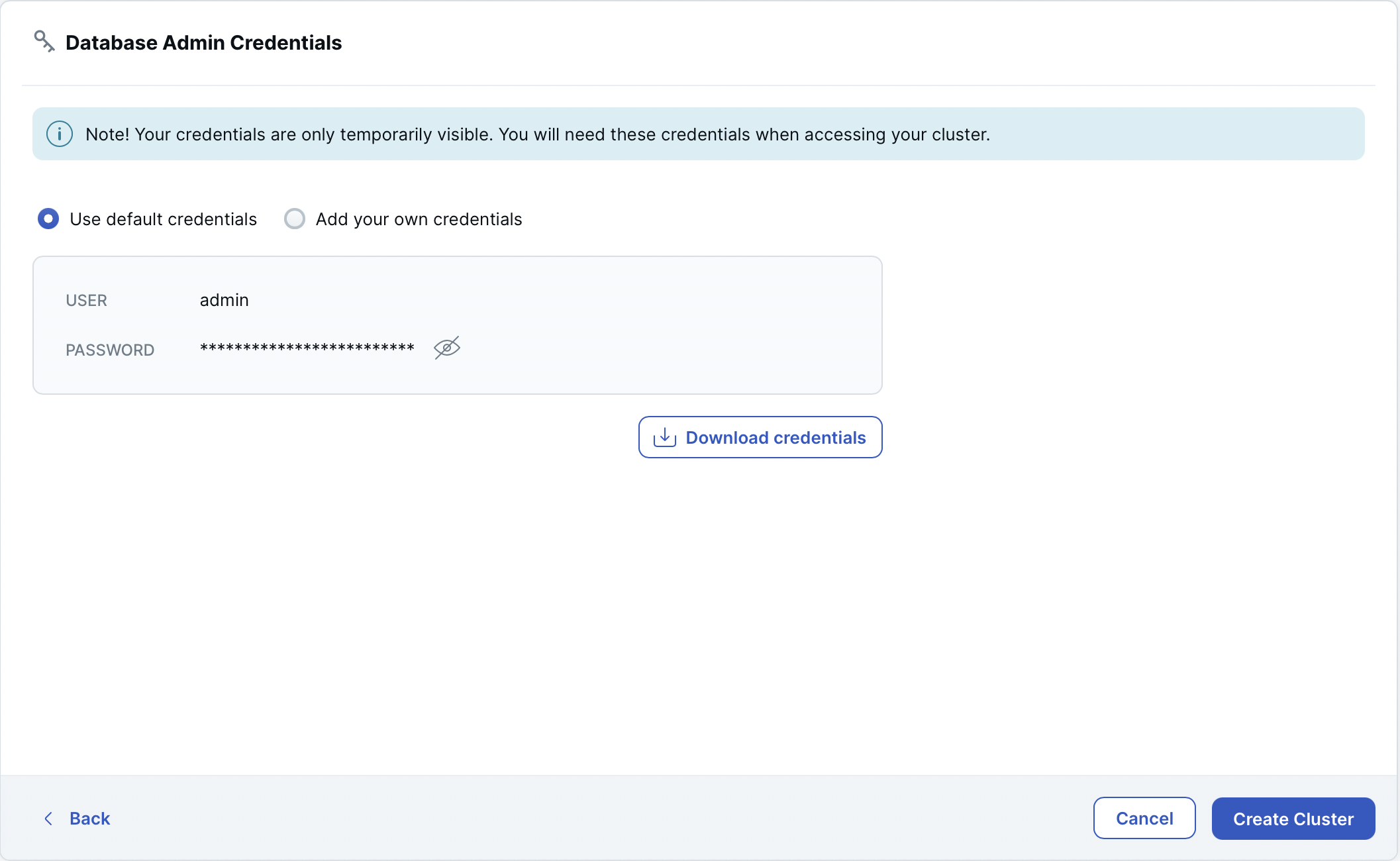Click the Database Admin Credentials heading
The height and width of the screenshot is (861, 1400).
(203, 42)
